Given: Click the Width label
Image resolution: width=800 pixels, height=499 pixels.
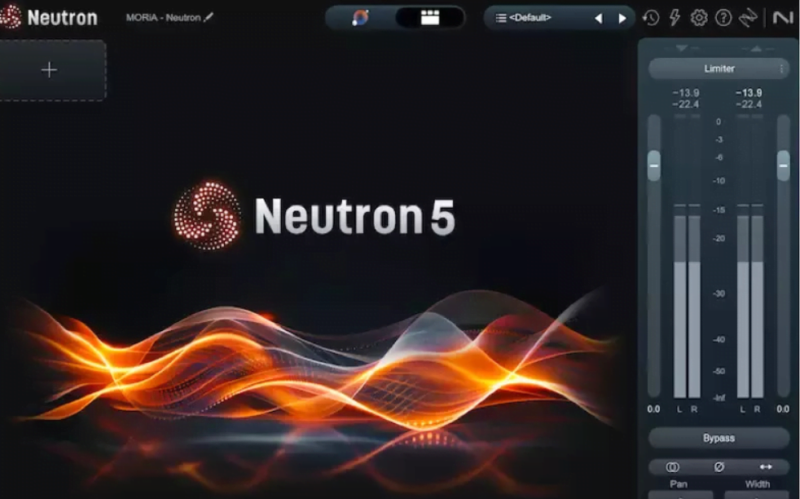Looking at the screenshot, I should [x=757, y=484].
